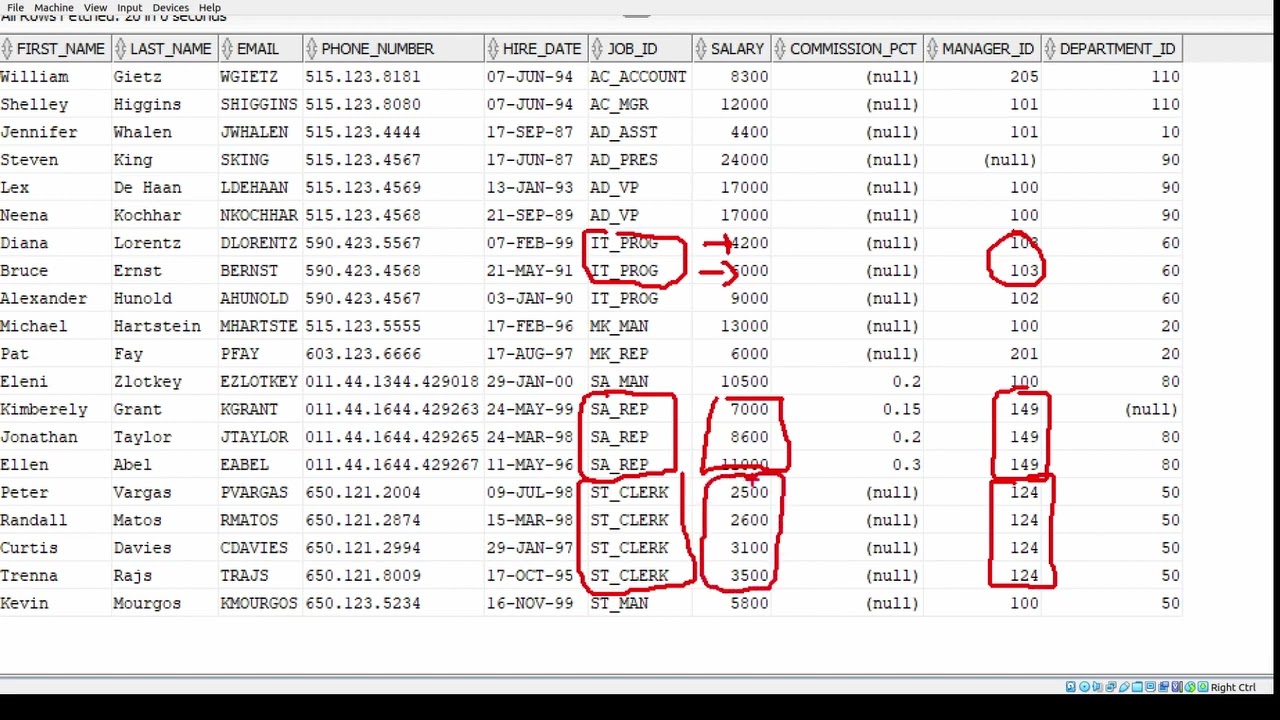
Task: Open the Input menu
Action: click(129, 7)
